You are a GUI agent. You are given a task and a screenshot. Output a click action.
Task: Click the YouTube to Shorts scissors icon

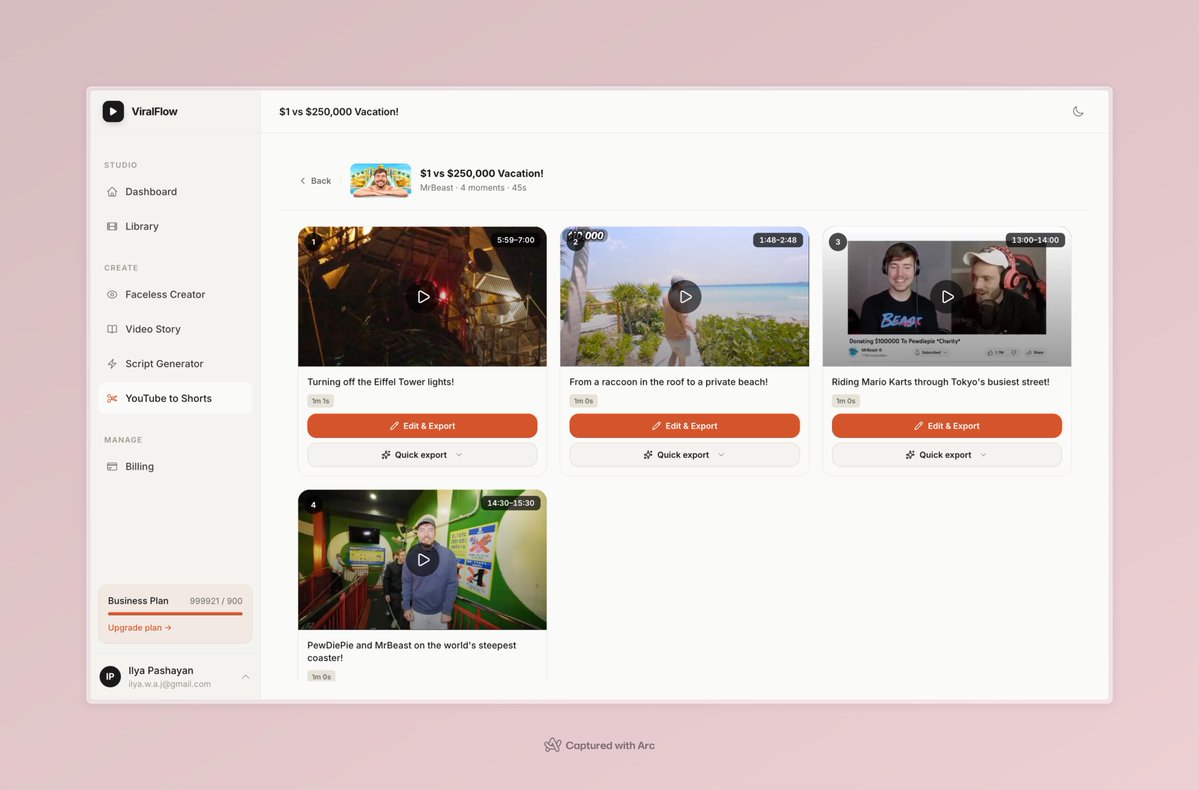(x=112, y=398)
